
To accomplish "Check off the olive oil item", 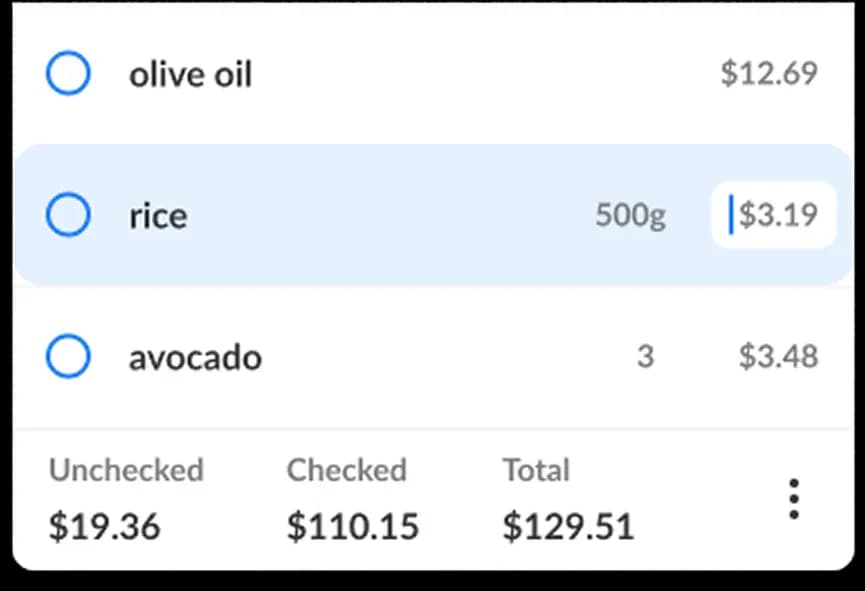I will 67,73.
